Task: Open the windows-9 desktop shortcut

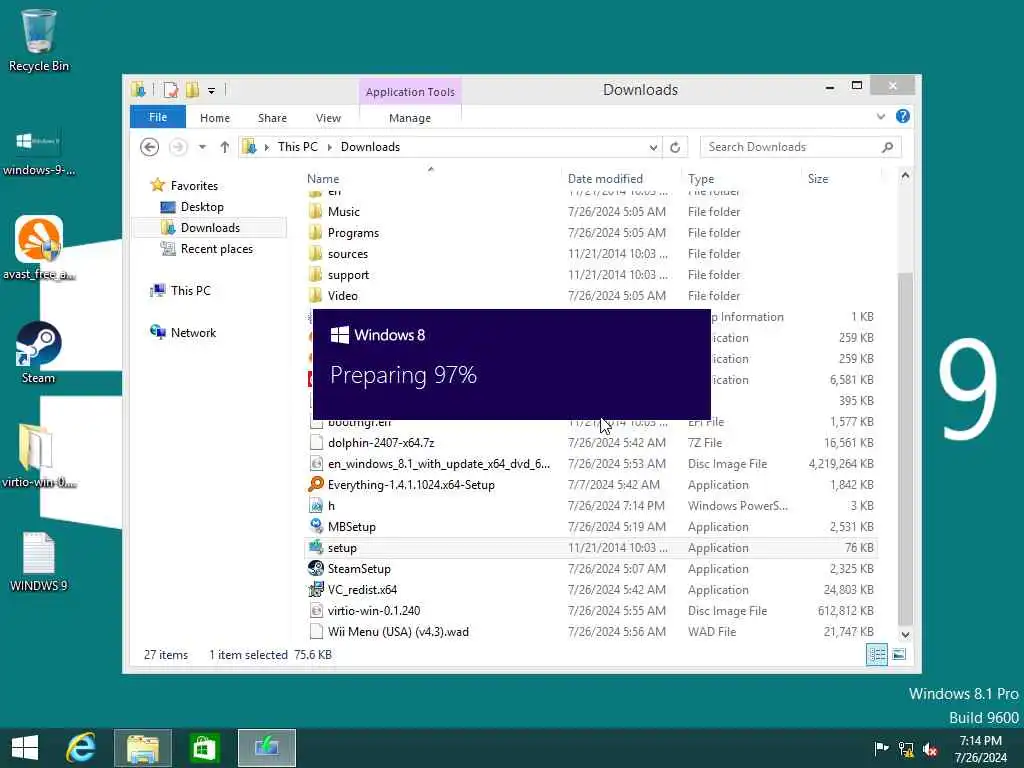Action: 39,152
